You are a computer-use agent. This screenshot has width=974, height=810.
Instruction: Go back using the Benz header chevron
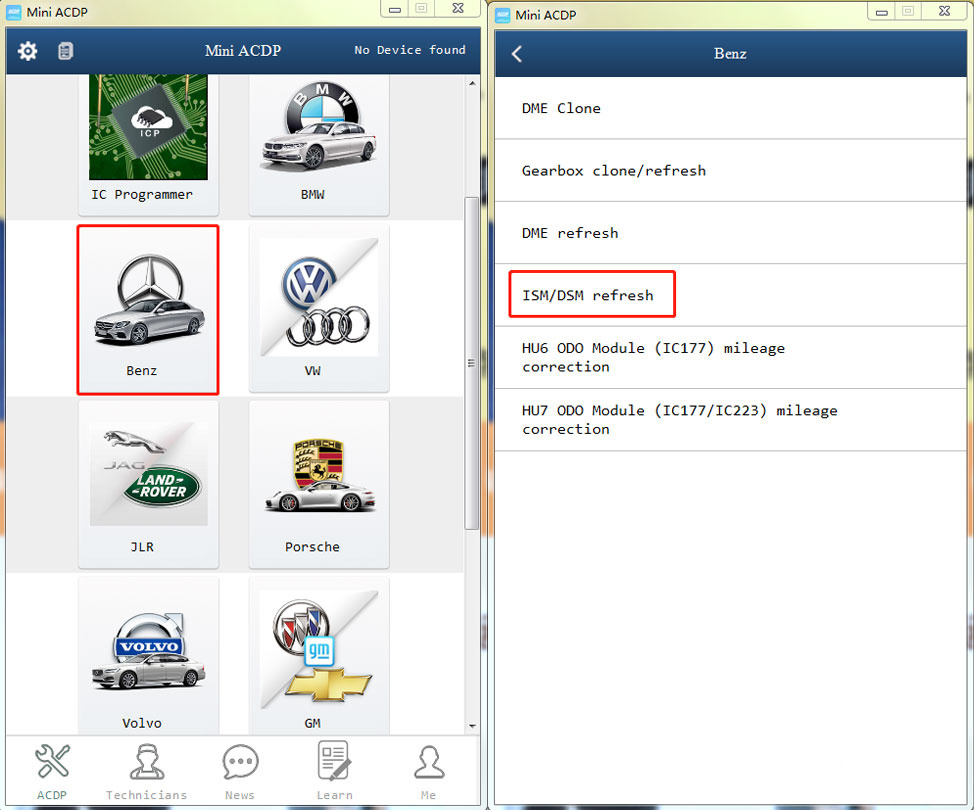(517, 54)
